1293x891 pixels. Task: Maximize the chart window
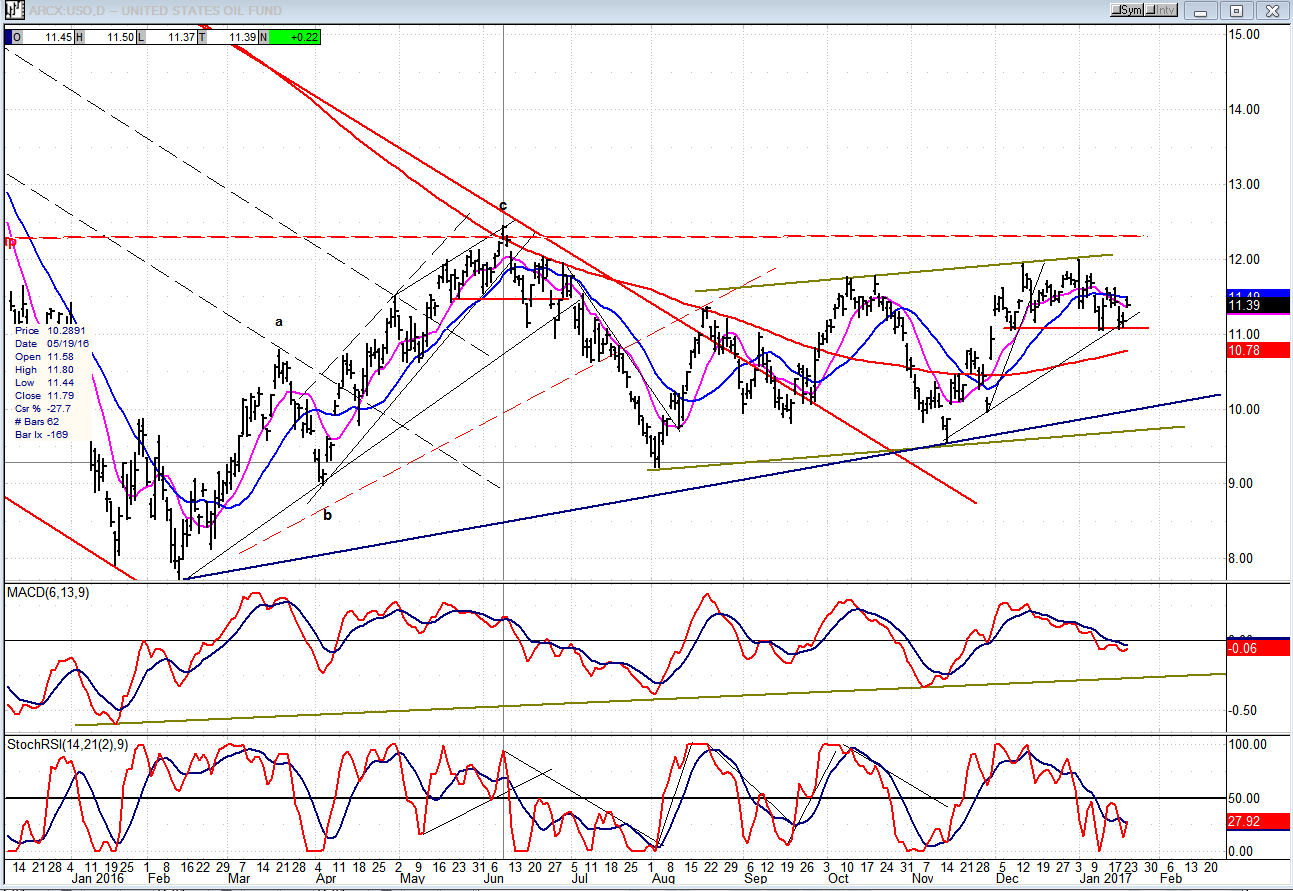pyautogui.click(x=1236, y=10)
